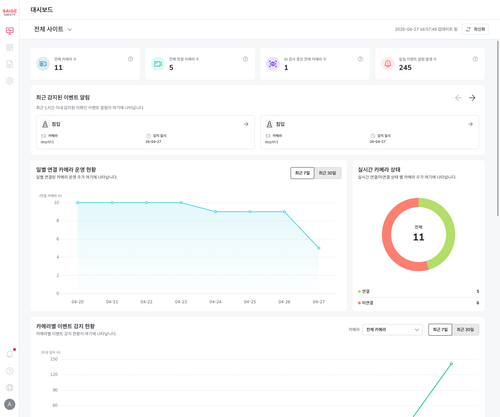
Task: Open the hexagon settings icon in sidebar
Action: (x=10, y=81)
